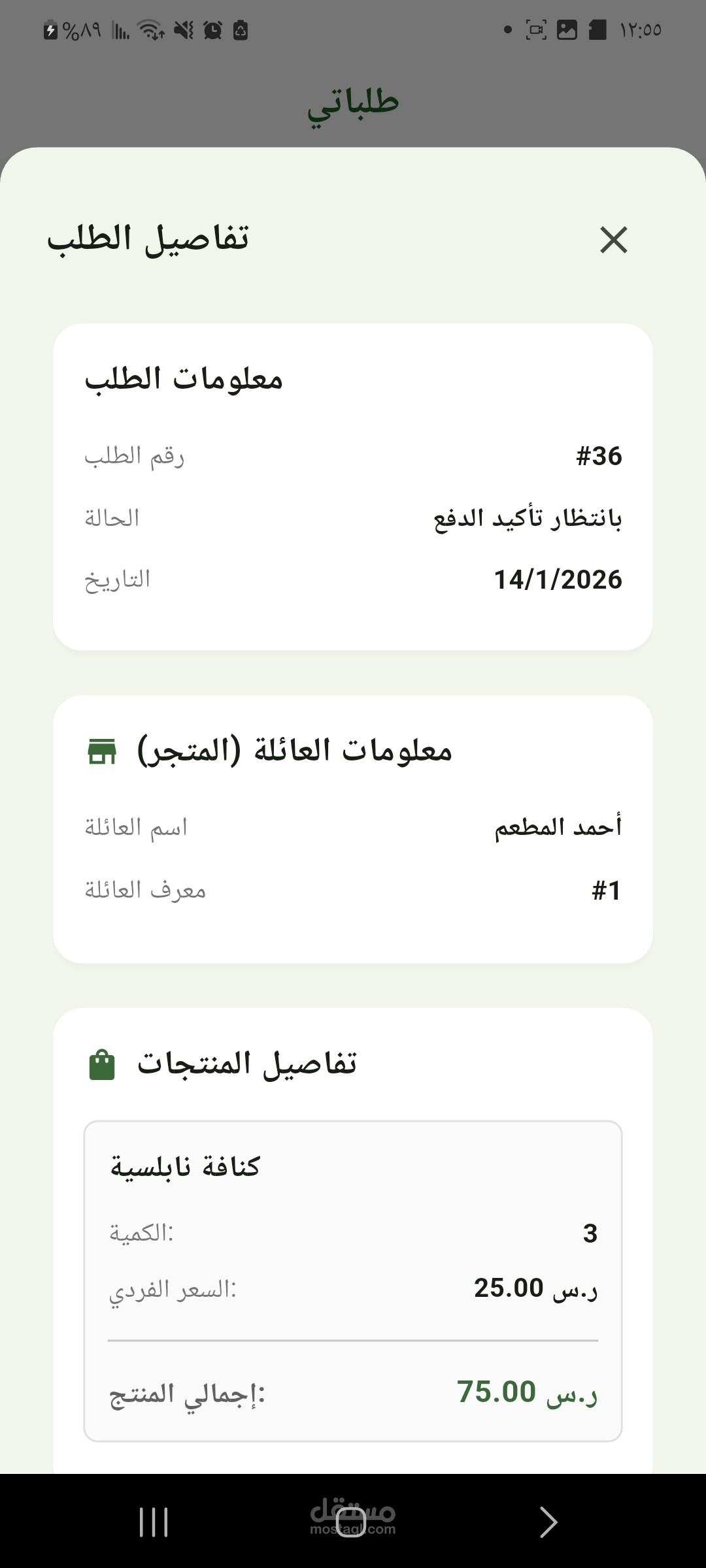Tap the shopping bag icon beside products heading

[102, 1065]
